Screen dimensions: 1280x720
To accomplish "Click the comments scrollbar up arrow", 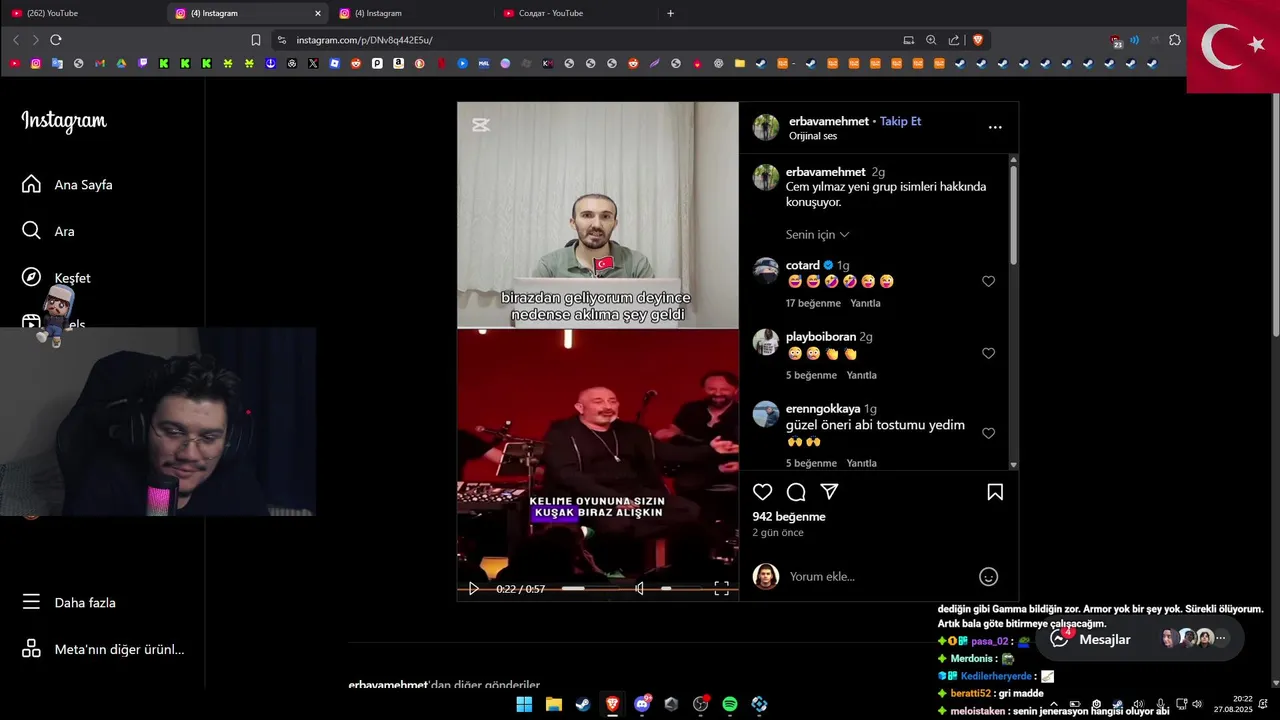I will 1013,160.
